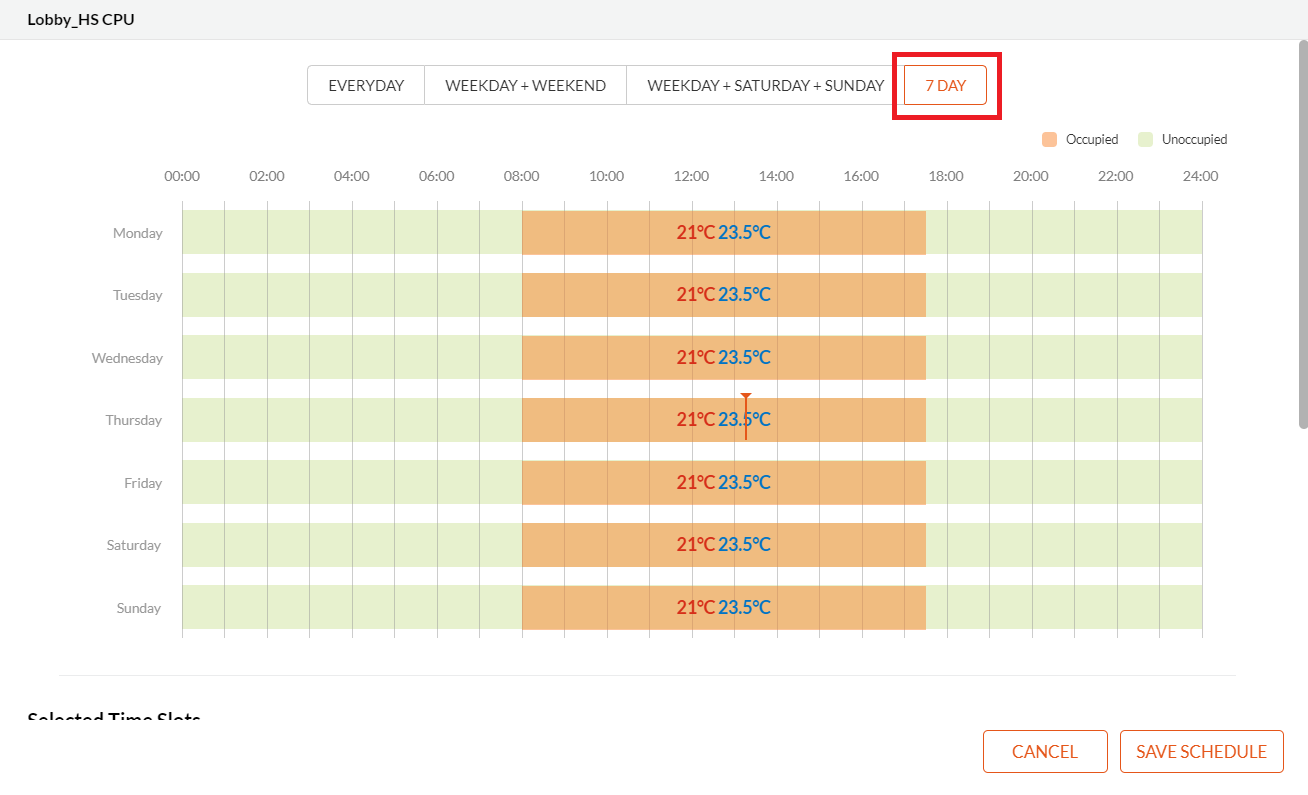
Task: Click Monday's 23.5°C cooling setpoint
Action: tap(744, 232)
